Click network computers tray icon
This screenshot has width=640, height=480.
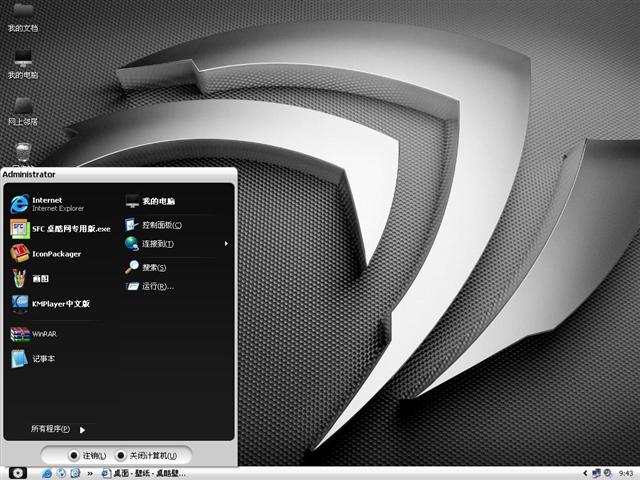(596, 473)
